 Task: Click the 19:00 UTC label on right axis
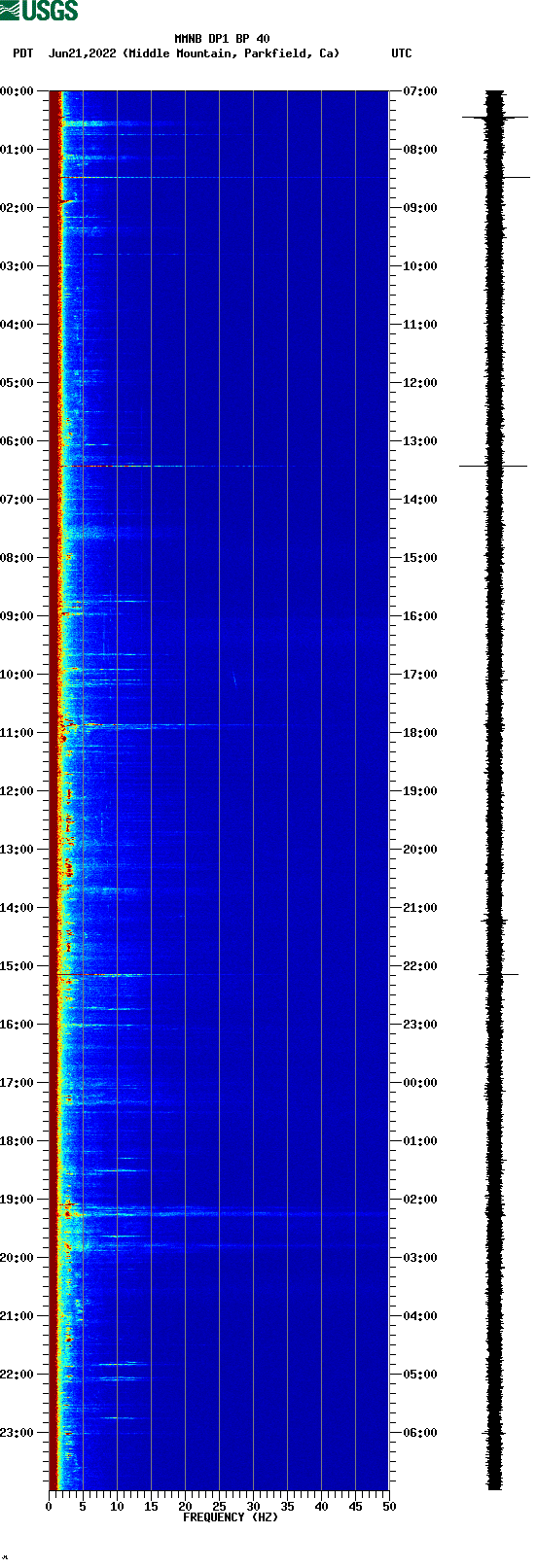pyautogui.click(x=420, y=791)
